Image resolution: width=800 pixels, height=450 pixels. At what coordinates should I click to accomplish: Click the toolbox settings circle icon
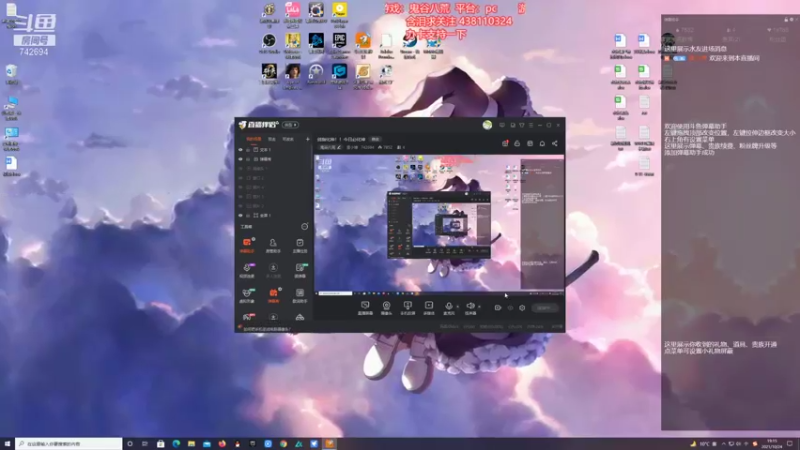[305, 227]
